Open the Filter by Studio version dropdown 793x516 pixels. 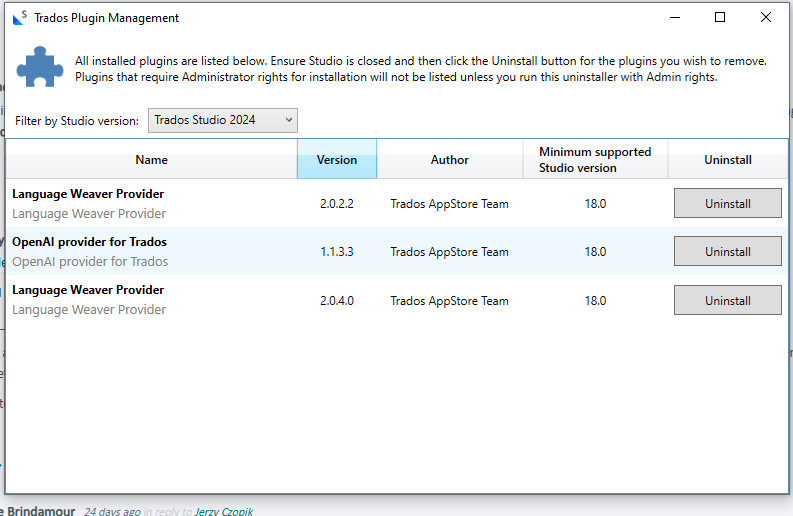pyautogui.click(x=223, y=120)
